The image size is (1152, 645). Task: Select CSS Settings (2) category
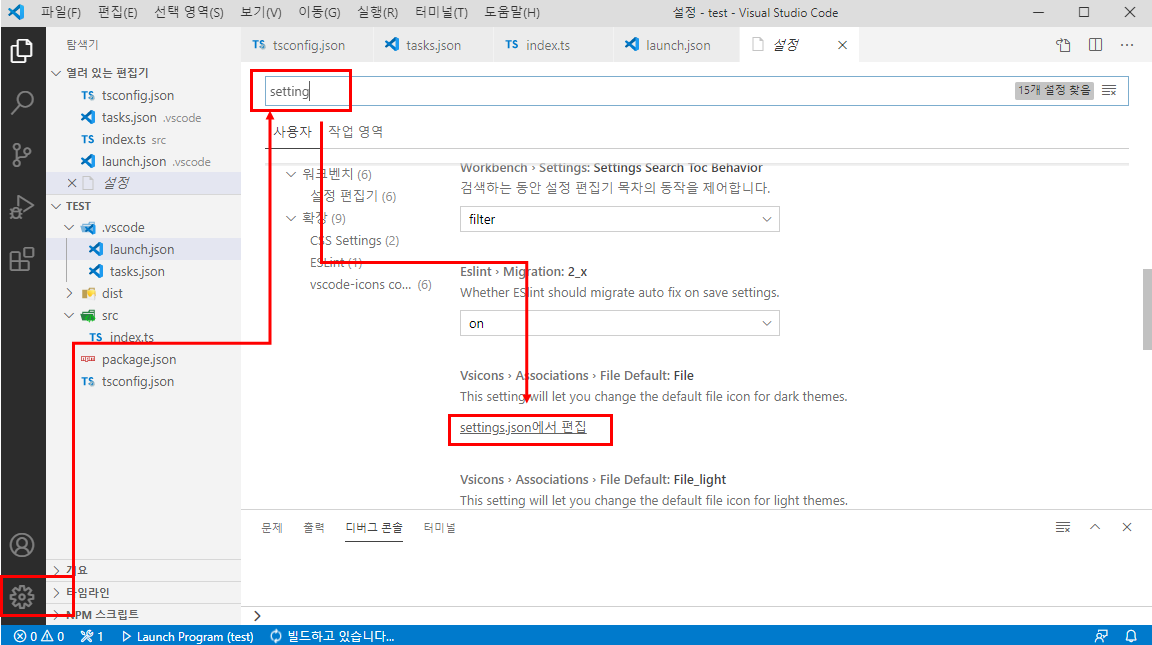point(354,240)
